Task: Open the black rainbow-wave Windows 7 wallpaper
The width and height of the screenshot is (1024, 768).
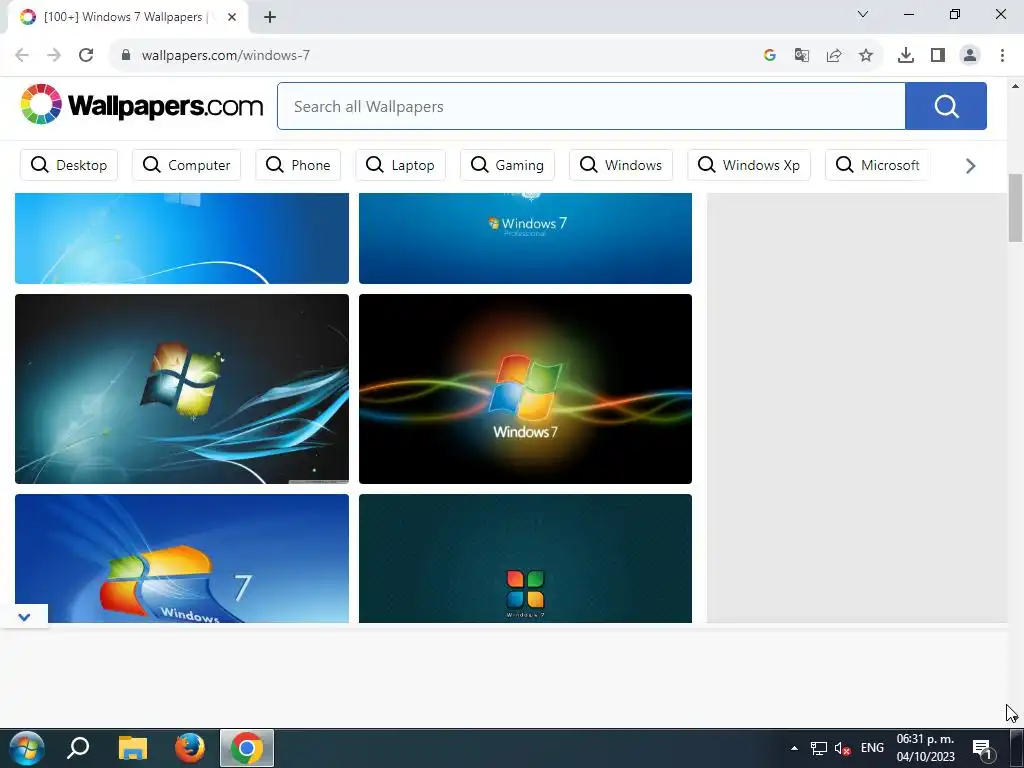Action: (525, 389)
